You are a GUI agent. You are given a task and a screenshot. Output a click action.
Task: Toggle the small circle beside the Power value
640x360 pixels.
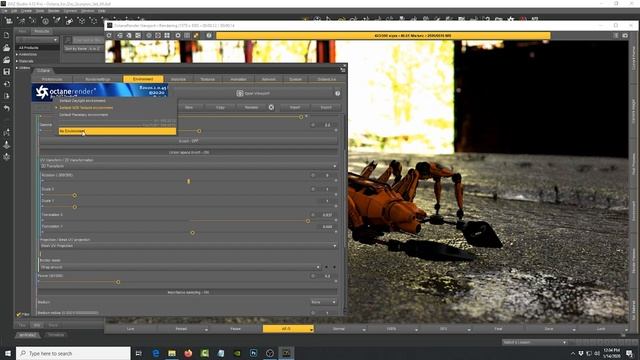[313, 276]
